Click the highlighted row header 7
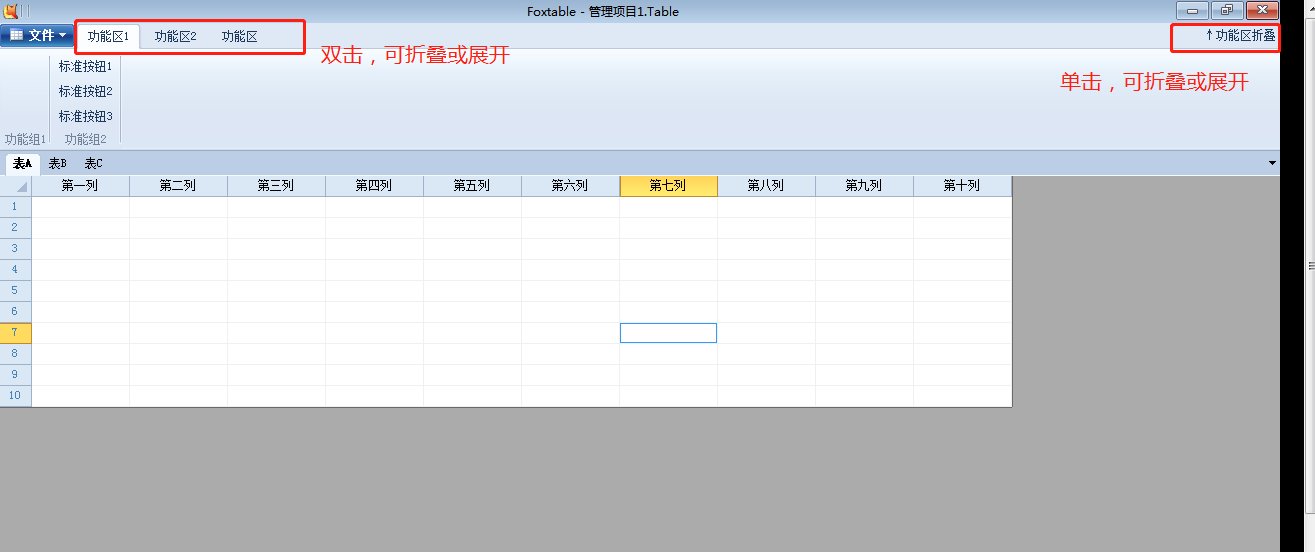Screen dimensions: 1315x552 point(16,333)
